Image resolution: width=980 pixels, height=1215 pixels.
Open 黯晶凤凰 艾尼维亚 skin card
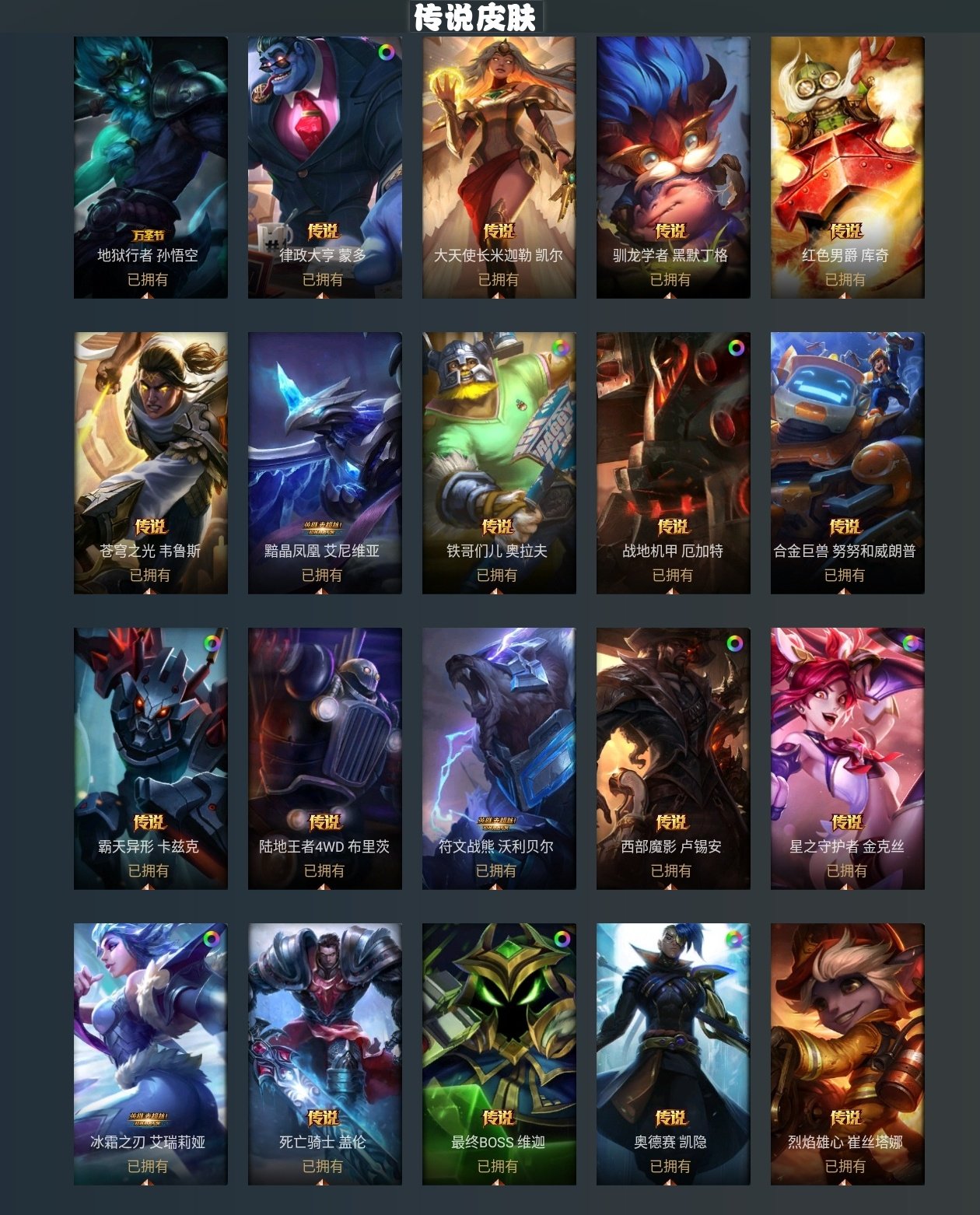[x=325, y=463]
